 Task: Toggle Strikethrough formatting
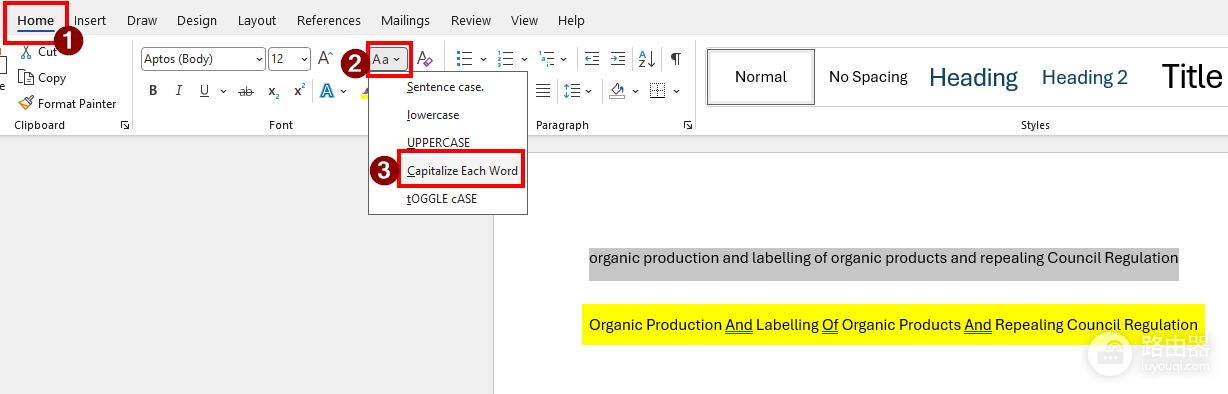[246, 91]
